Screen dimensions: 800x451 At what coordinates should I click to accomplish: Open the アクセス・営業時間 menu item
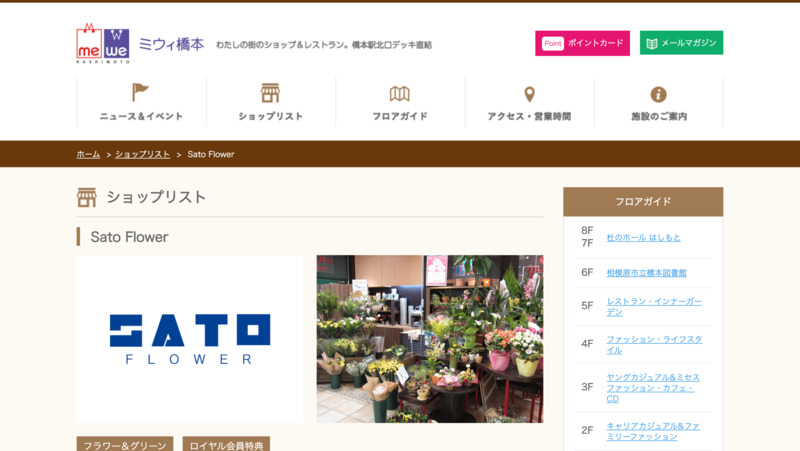click(x=529, y=116)
